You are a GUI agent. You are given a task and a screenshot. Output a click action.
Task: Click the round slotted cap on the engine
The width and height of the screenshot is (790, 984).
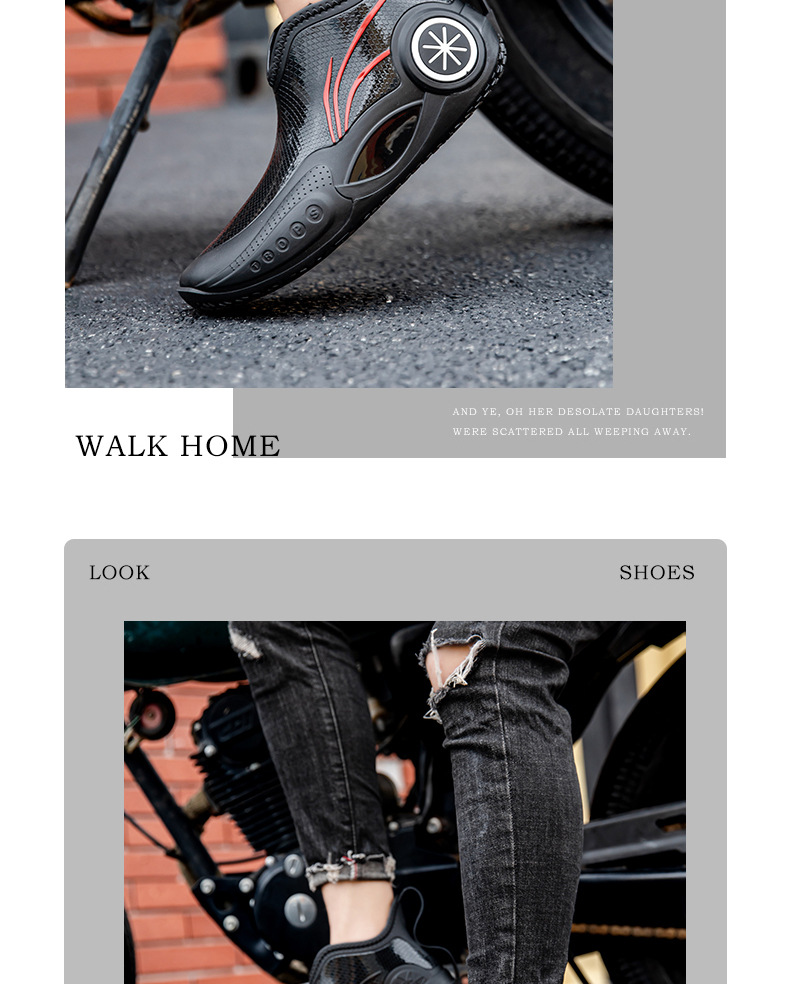pyautogui.click(x=301, y=910)
